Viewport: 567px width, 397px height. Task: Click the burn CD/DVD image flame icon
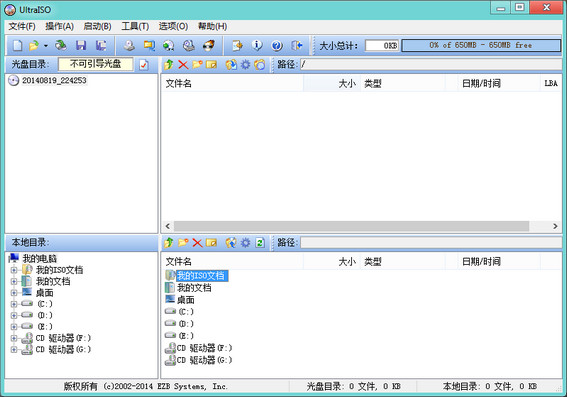(208, 46)
